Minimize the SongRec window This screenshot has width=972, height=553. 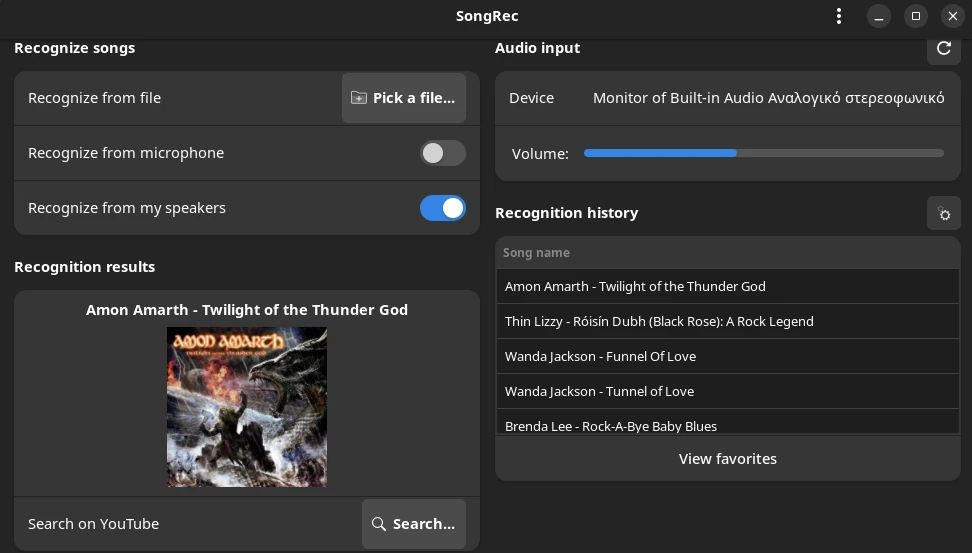coord(878,16)
